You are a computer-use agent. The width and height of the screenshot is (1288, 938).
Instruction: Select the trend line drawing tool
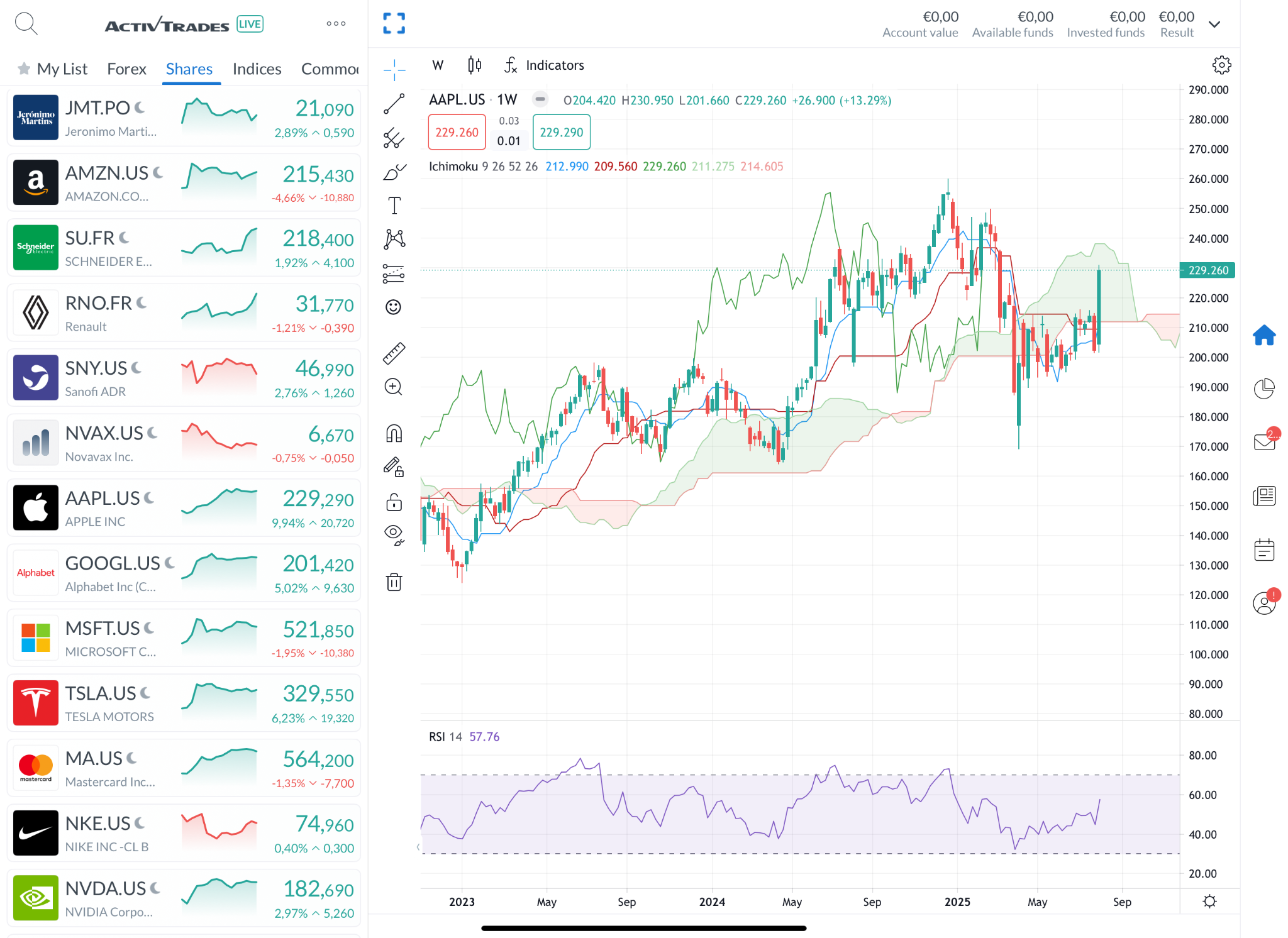394,104
